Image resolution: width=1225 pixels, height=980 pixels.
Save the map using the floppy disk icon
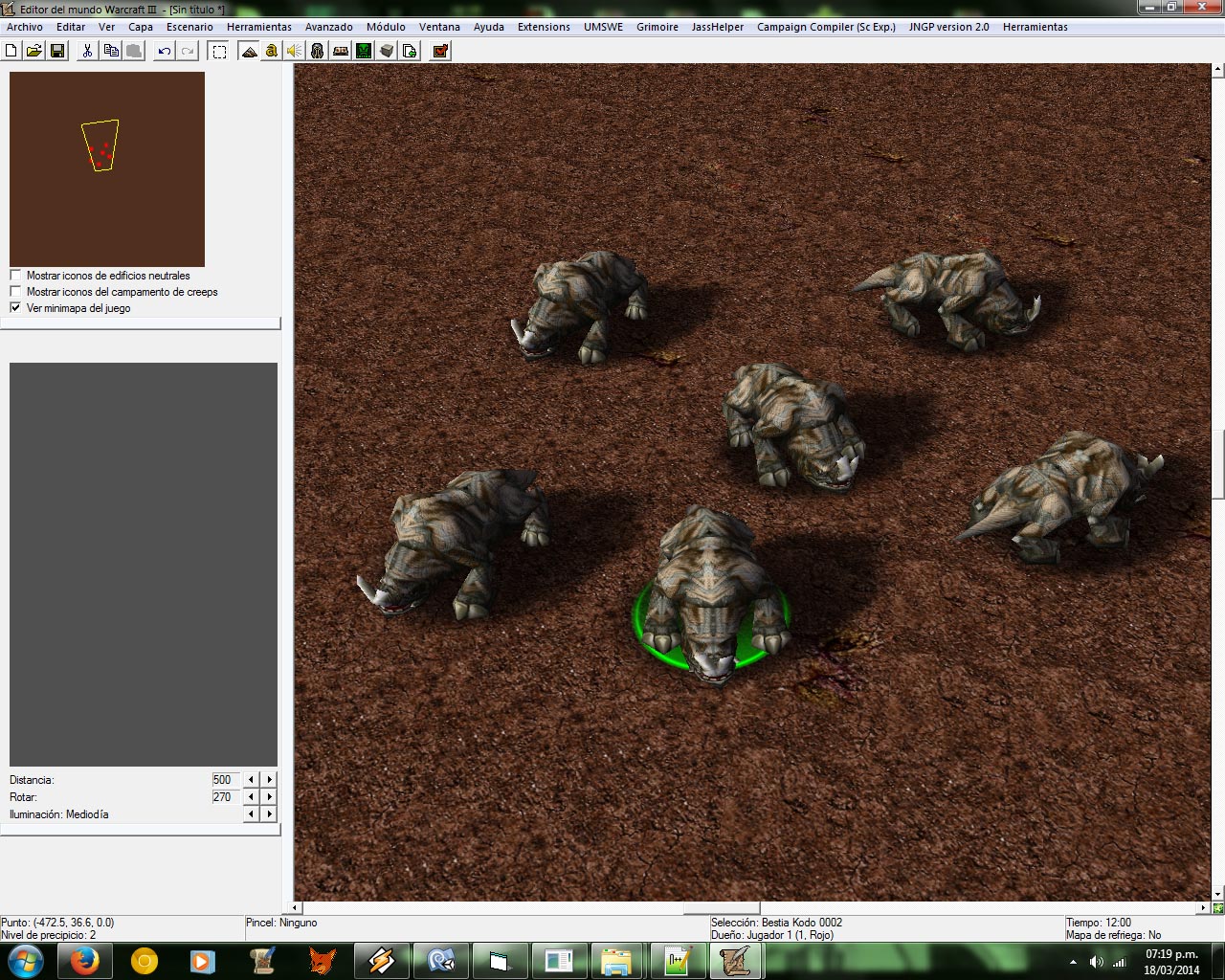click(x=57, y=51)
